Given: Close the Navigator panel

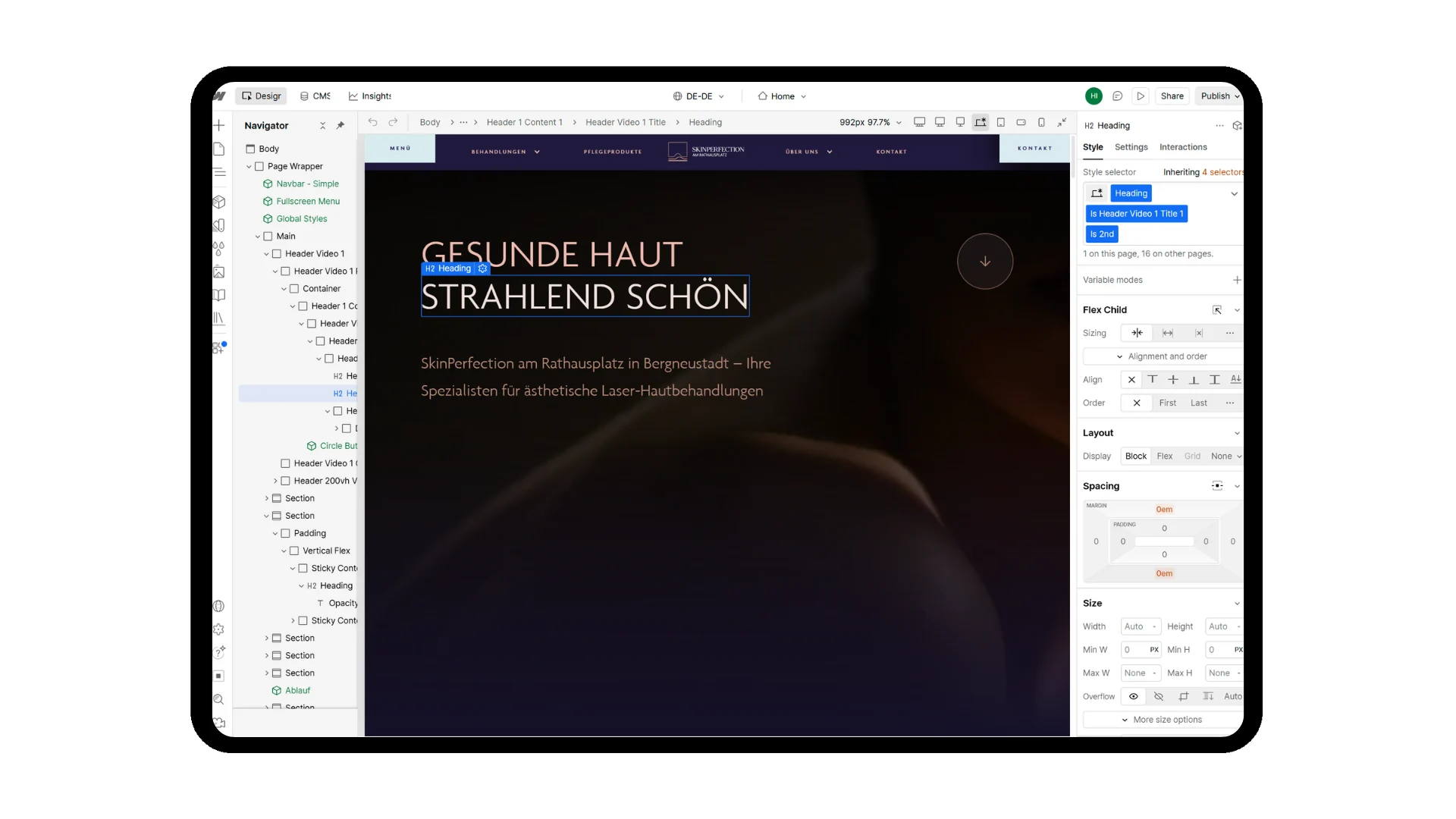Looking at the screenshot, I should pos(322,126).
